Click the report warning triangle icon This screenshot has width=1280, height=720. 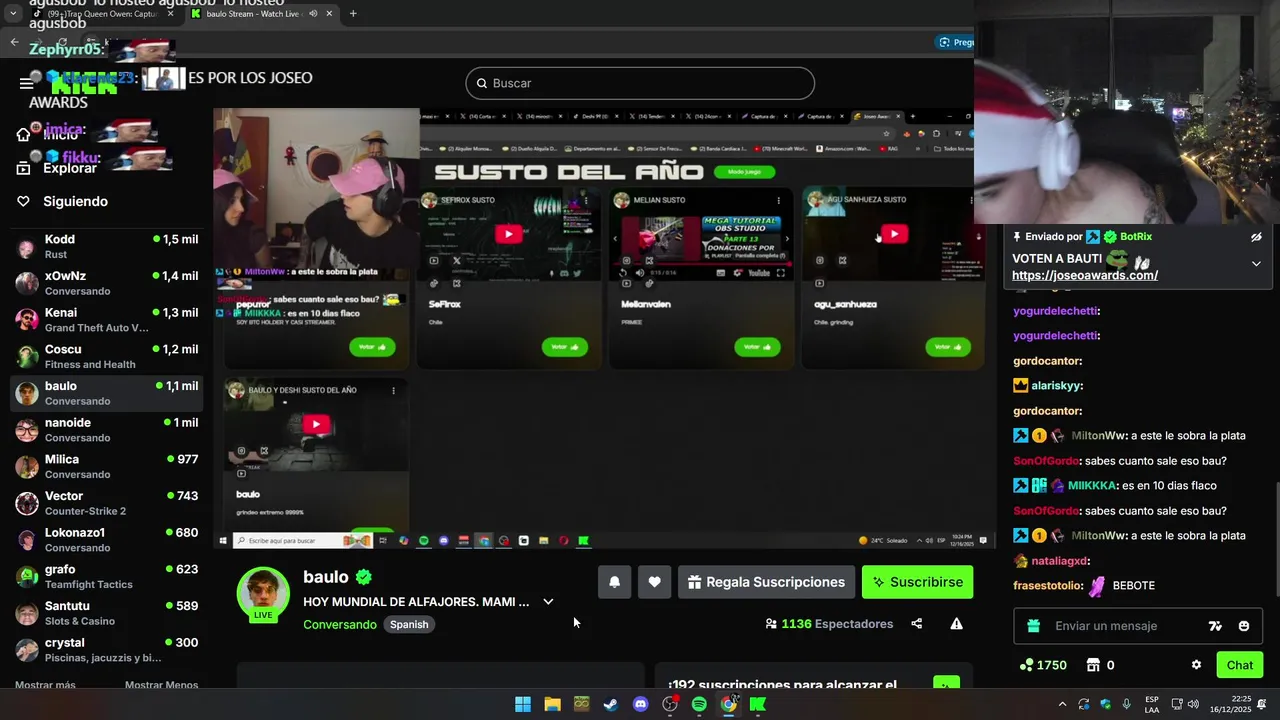pyautogui.click(x=956, y=624)
